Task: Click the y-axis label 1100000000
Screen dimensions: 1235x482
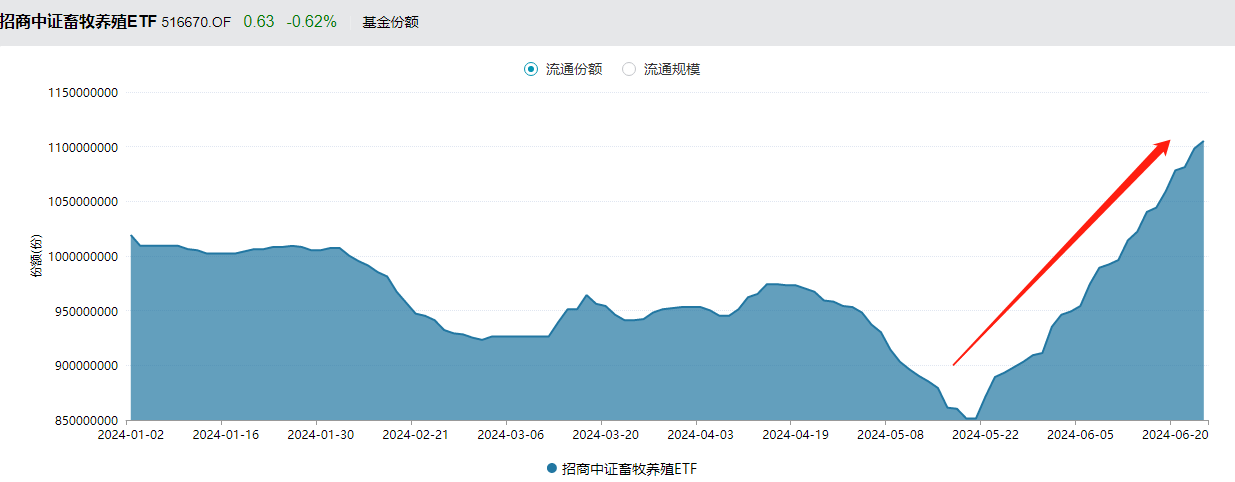Action: [x=84, y=147]
